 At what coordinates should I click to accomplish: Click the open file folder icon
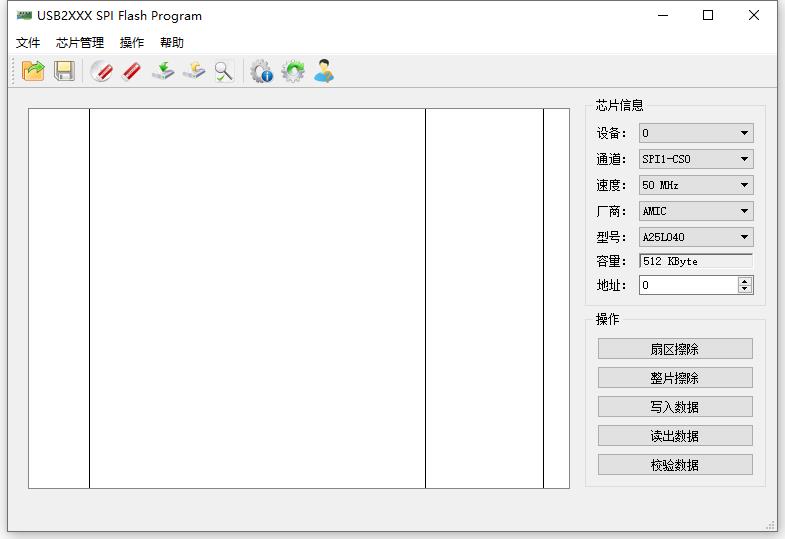pyautogui.click(x=33, y=71)
